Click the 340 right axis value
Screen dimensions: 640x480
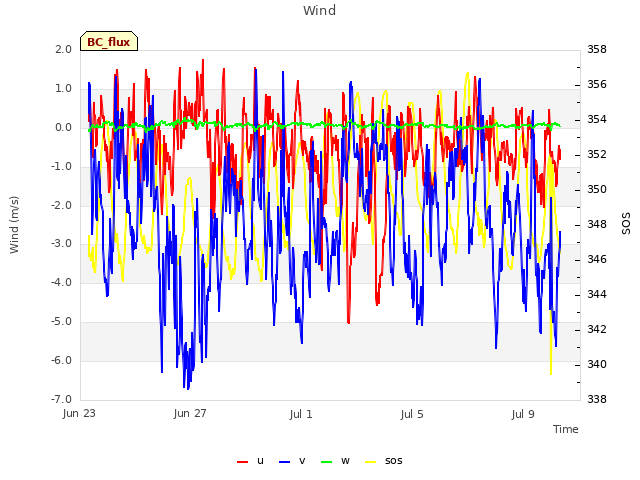point(597,364)
